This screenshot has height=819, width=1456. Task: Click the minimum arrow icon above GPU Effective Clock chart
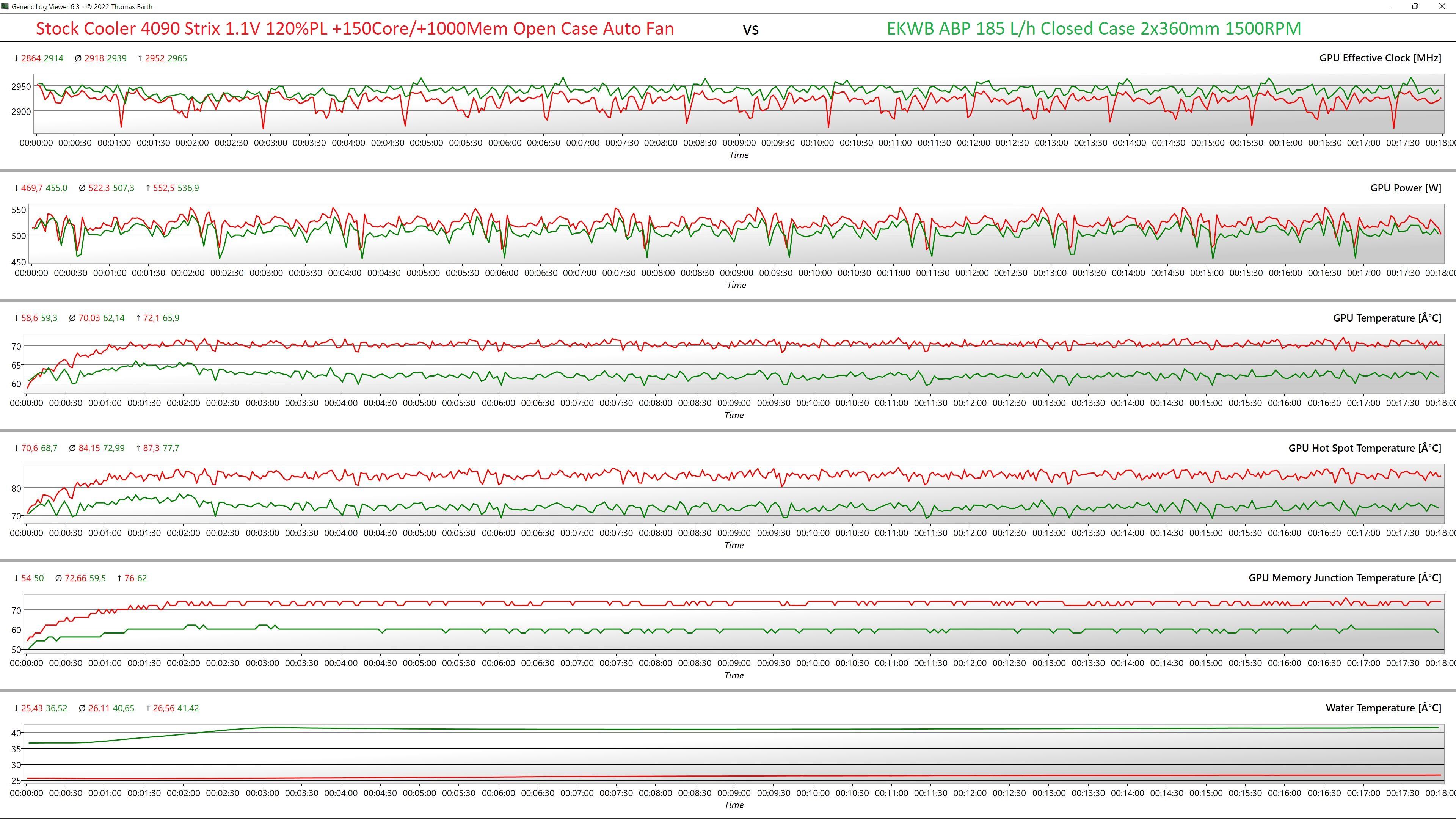16,58
